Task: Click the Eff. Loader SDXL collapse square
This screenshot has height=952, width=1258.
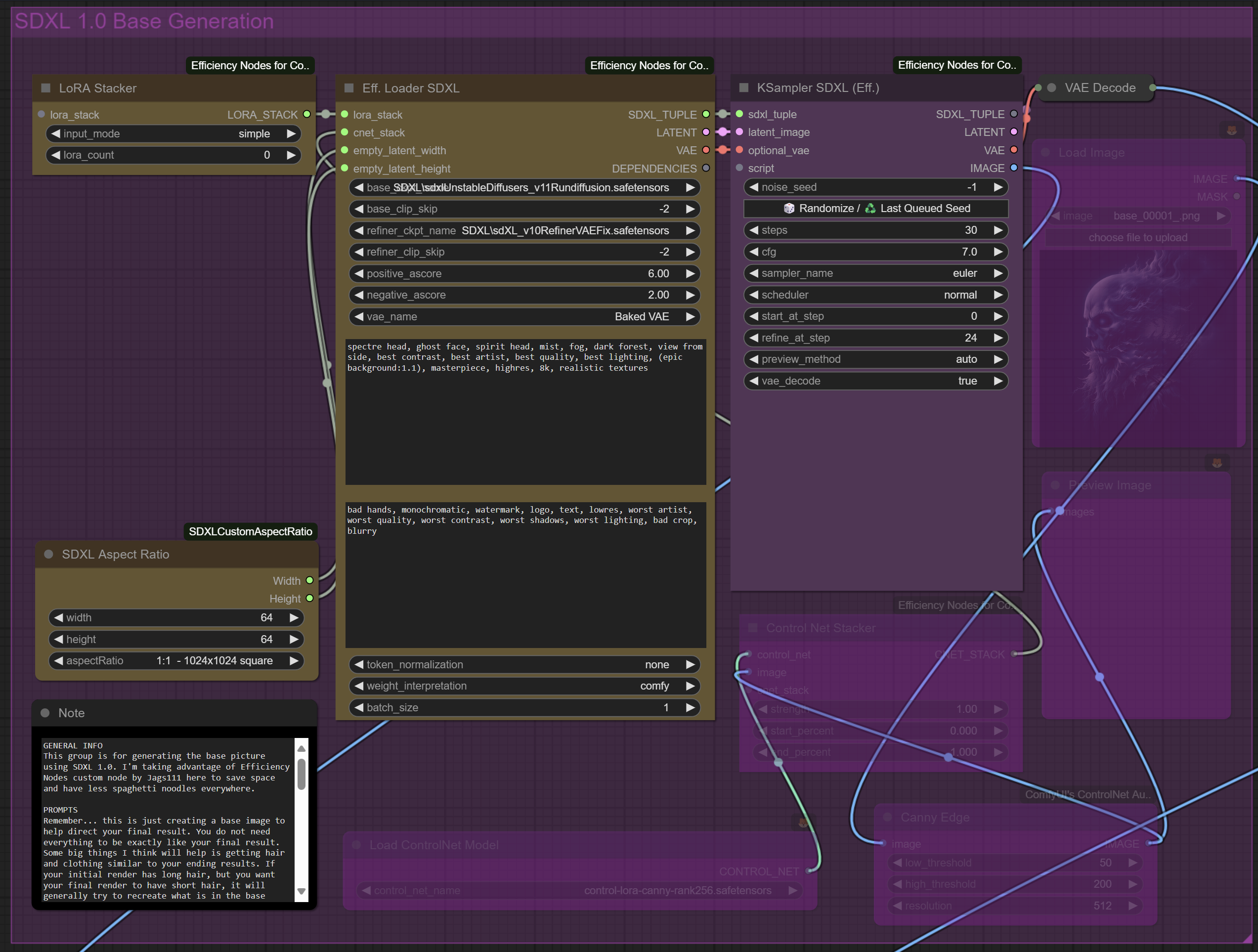Action: pos(349,88)
